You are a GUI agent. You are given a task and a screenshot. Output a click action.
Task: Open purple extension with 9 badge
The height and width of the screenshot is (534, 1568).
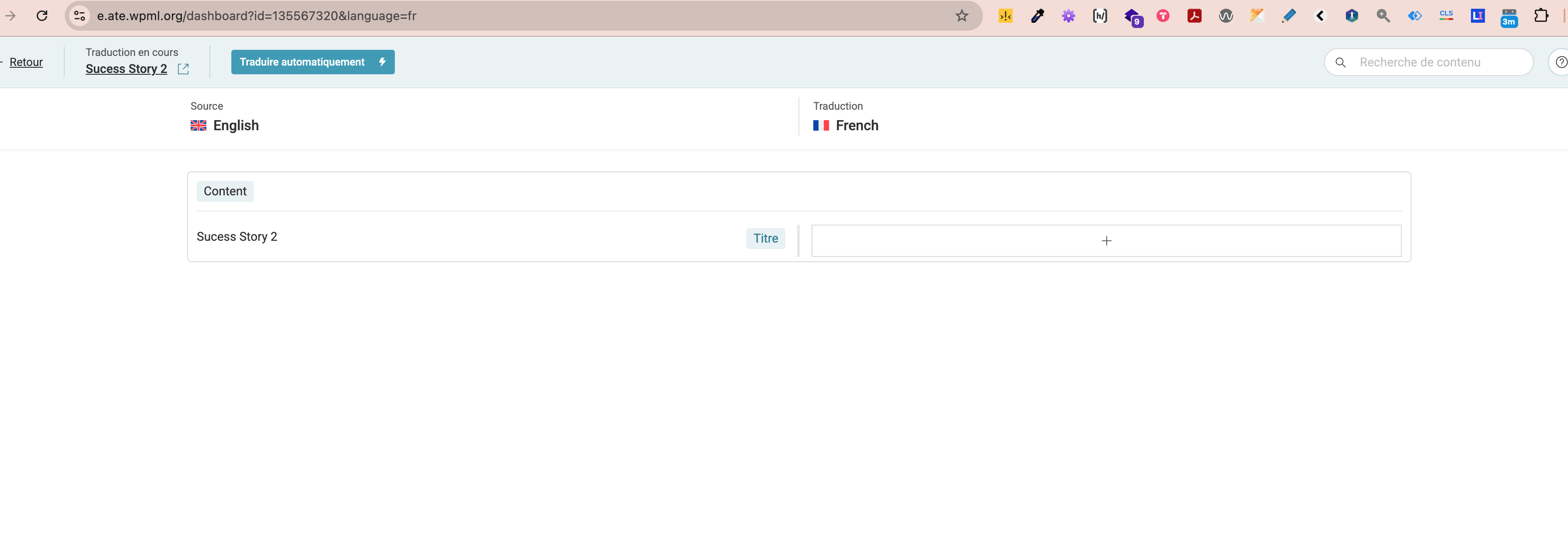[1133, 17]
